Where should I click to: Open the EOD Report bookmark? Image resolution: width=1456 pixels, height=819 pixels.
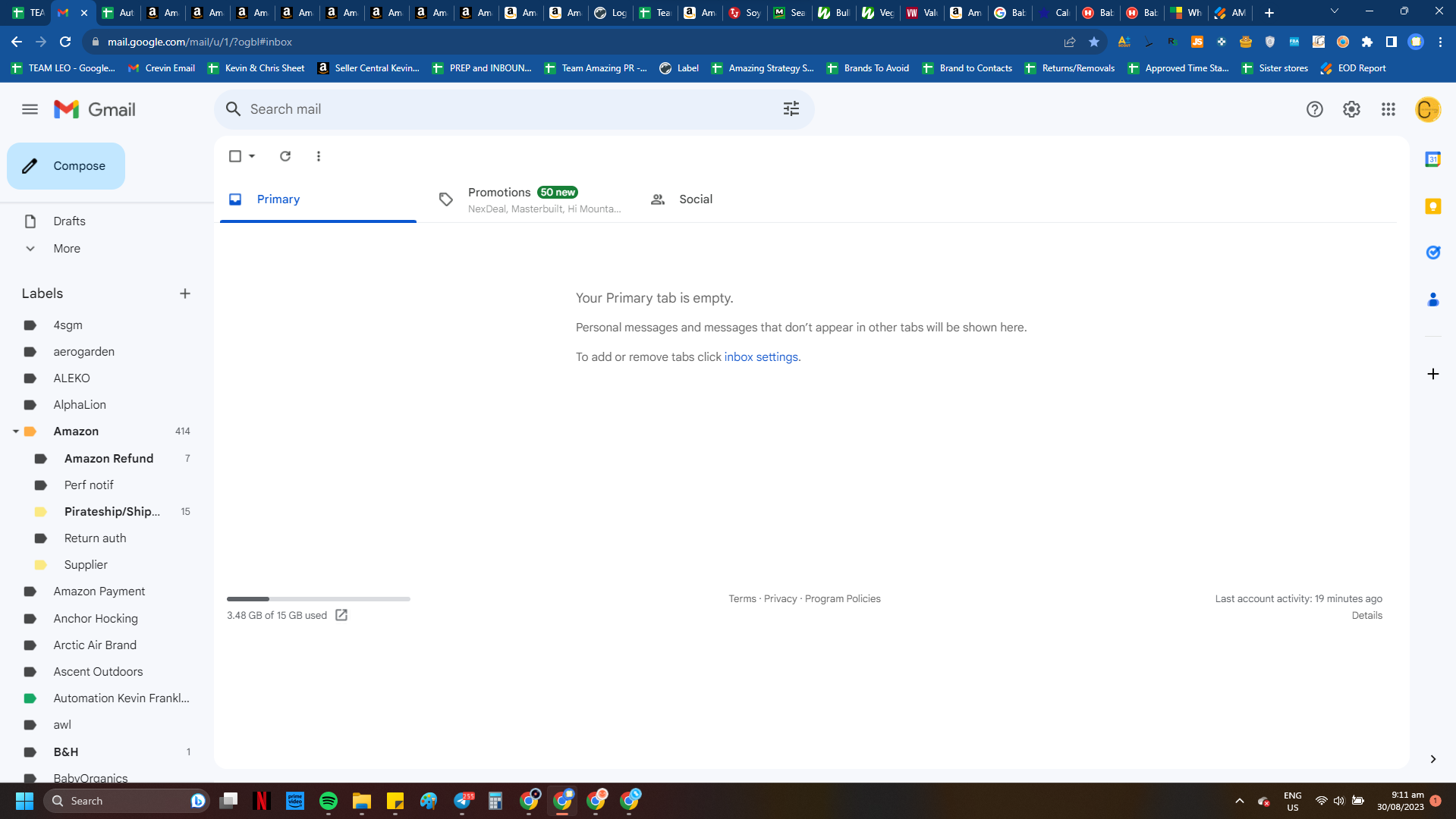pos(1353,68)
